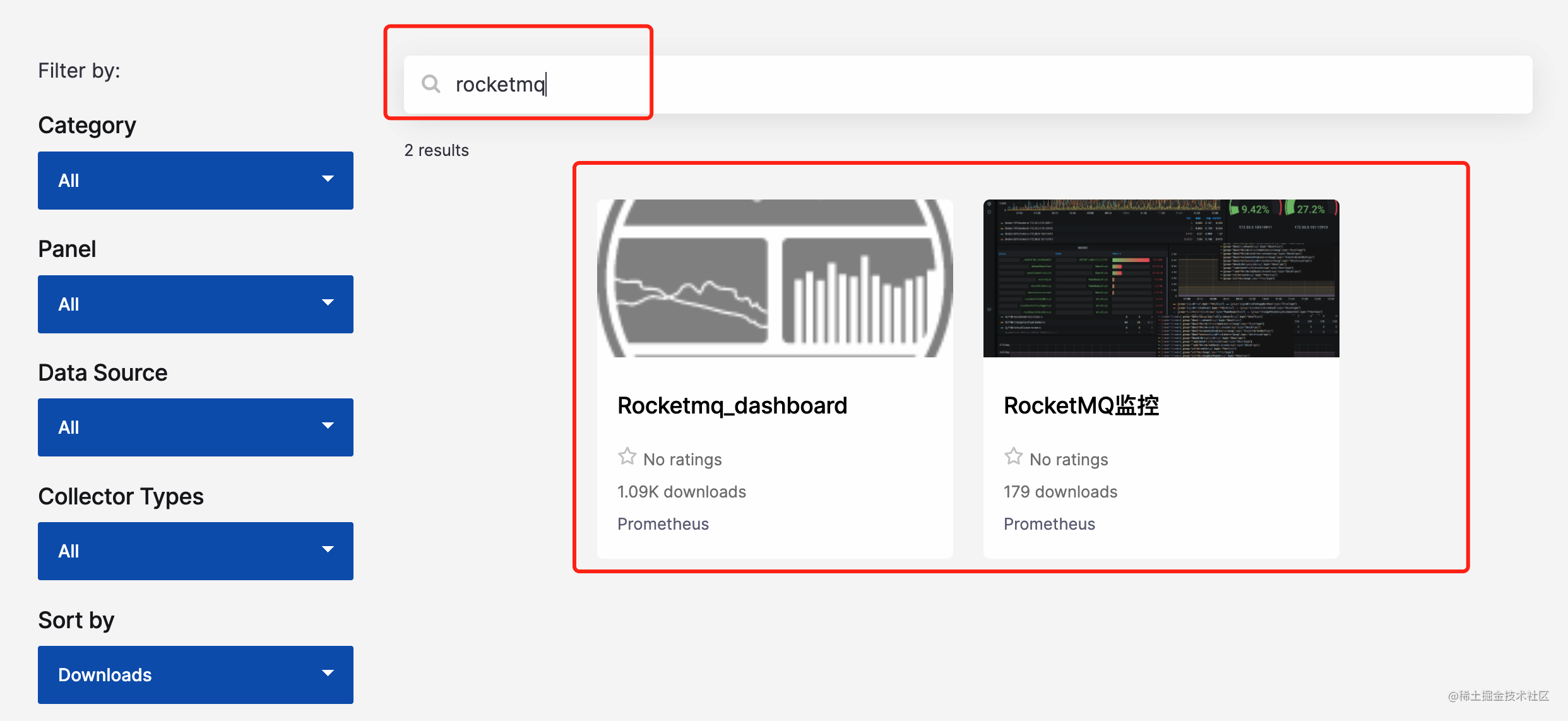1568x721 pixels.
Task: Click No ratings text on RocketMQ监控 card
Action: (1069, 460)
